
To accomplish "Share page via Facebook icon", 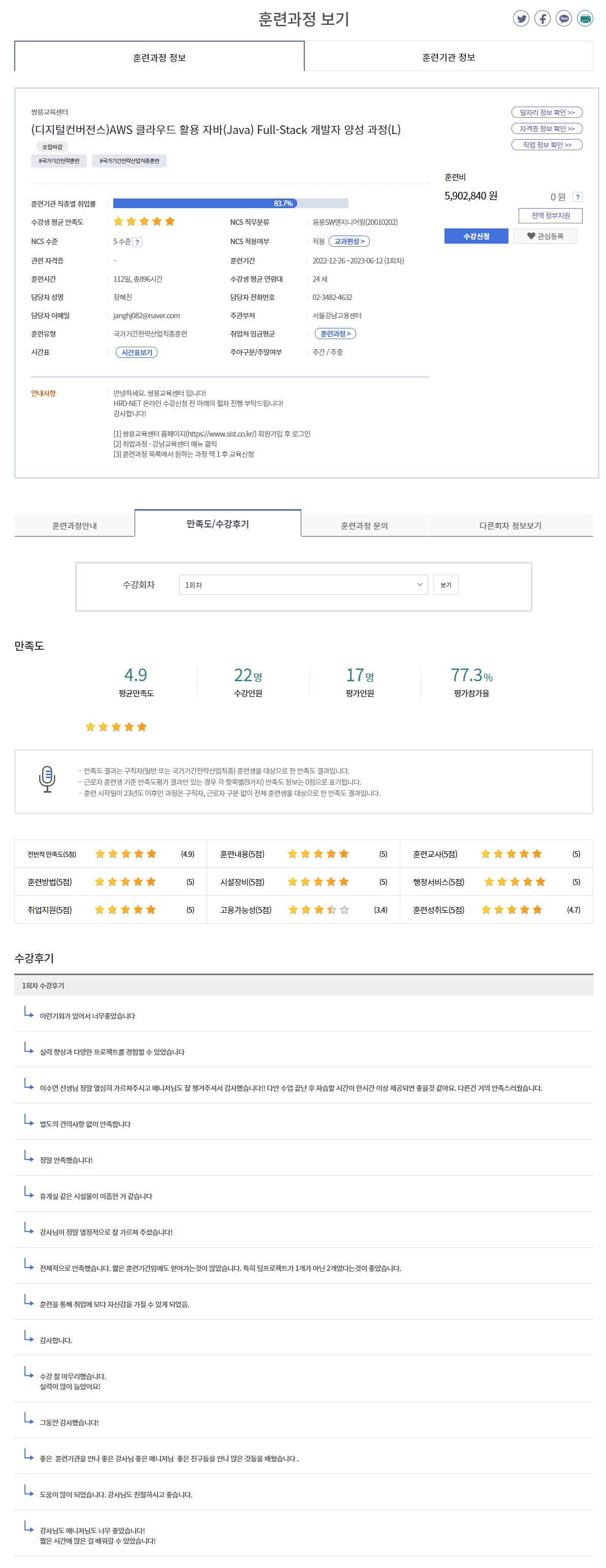I will click(x=541, y=19).
